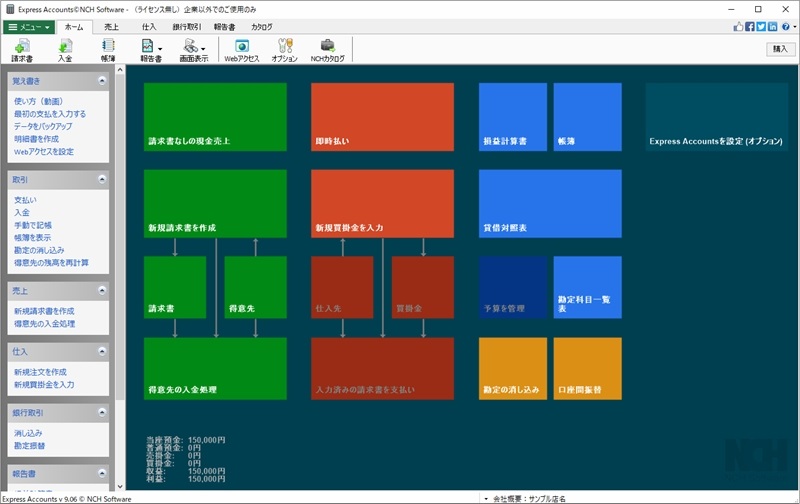Image resolution: width=800 pixels, height=504 pixels.
Task: Open the 勘定科目一覧表 tile
Action: coord(588,287)
